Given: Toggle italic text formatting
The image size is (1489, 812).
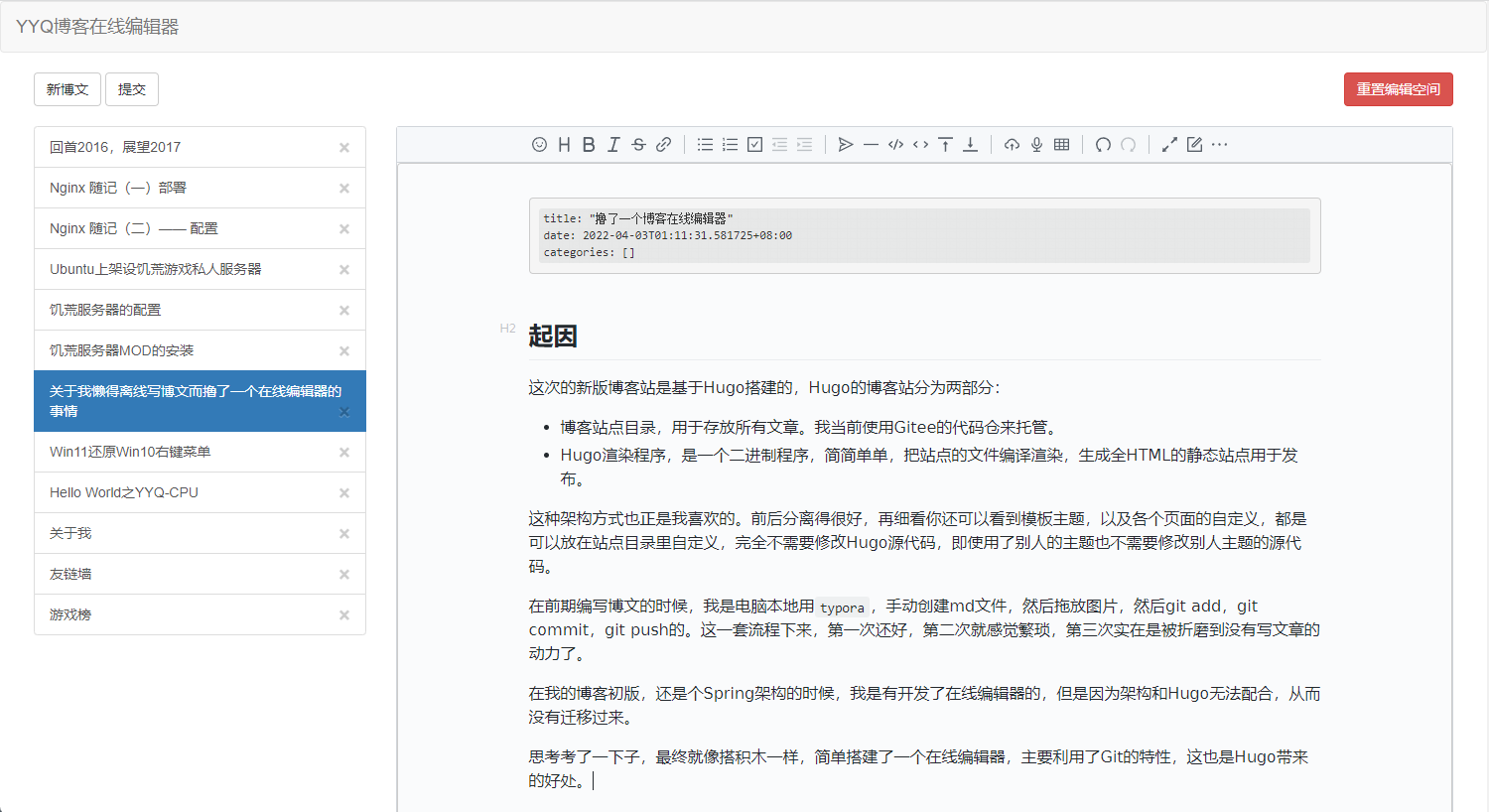Looking at the screenshot, I should point(613,145).
